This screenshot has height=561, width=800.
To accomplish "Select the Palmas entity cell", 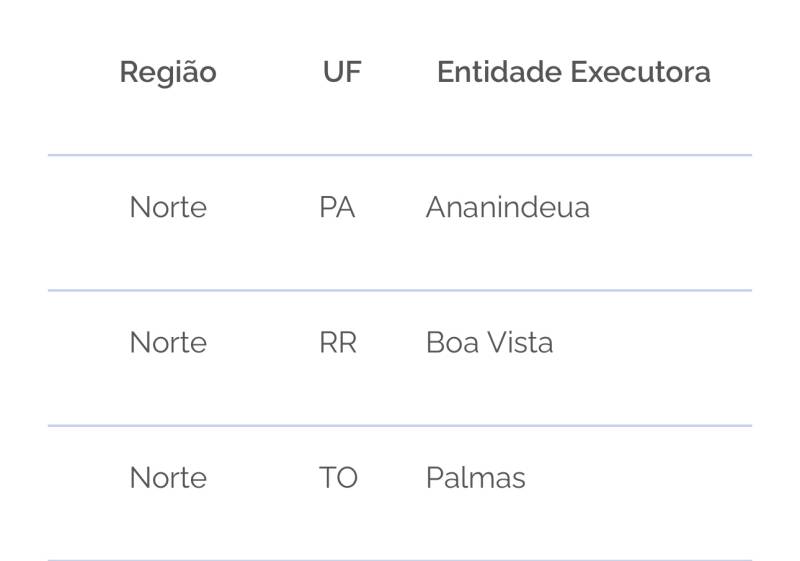I will point(476,478).
